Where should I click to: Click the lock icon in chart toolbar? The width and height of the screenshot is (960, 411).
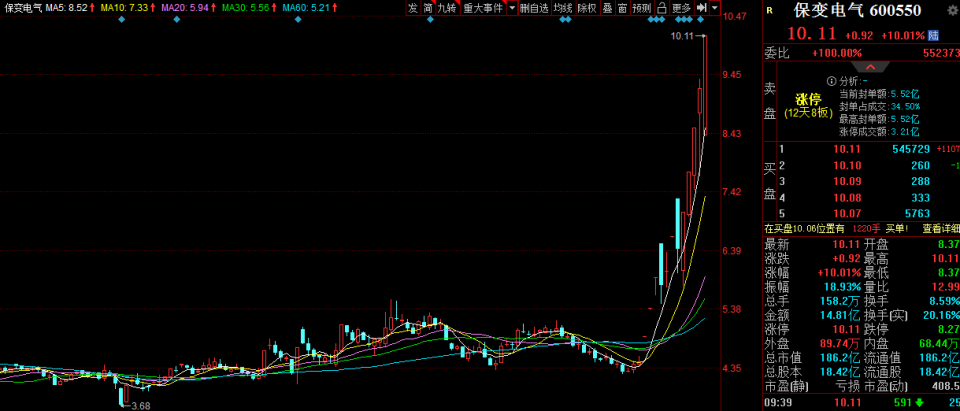(662, 8)
